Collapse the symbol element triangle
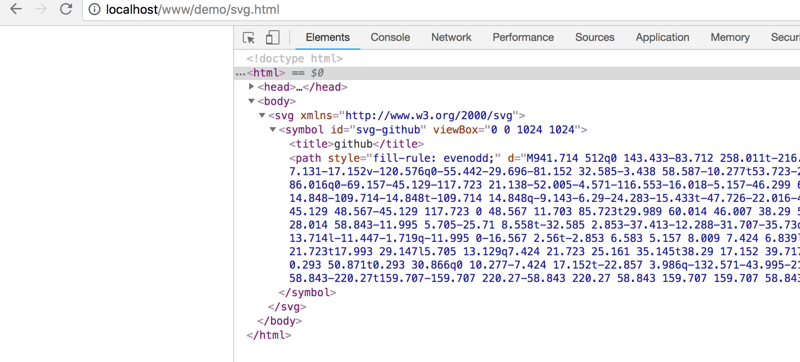 [272, 130]
